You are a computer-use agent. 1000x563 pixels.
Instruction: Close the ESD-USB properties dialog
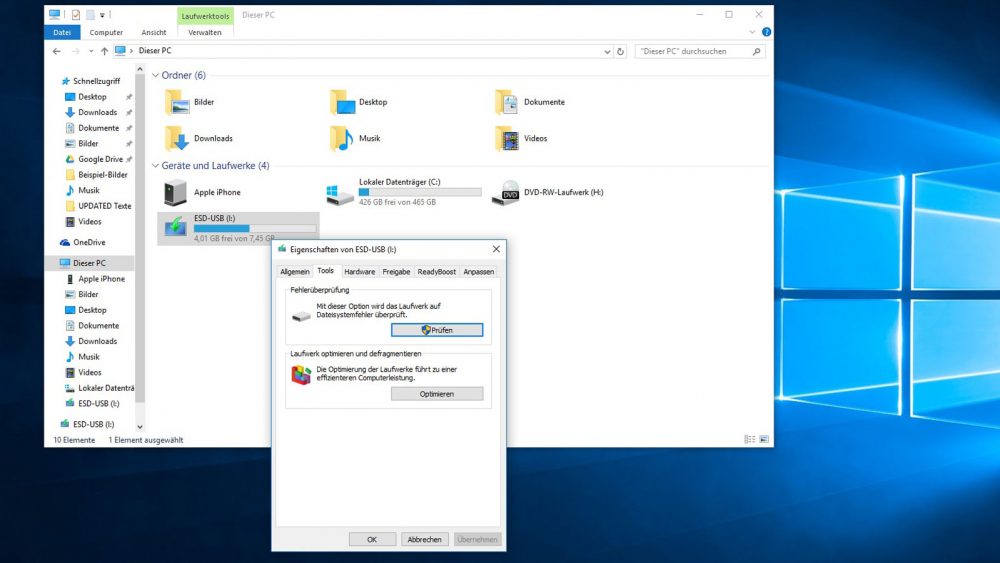point(496,249)
